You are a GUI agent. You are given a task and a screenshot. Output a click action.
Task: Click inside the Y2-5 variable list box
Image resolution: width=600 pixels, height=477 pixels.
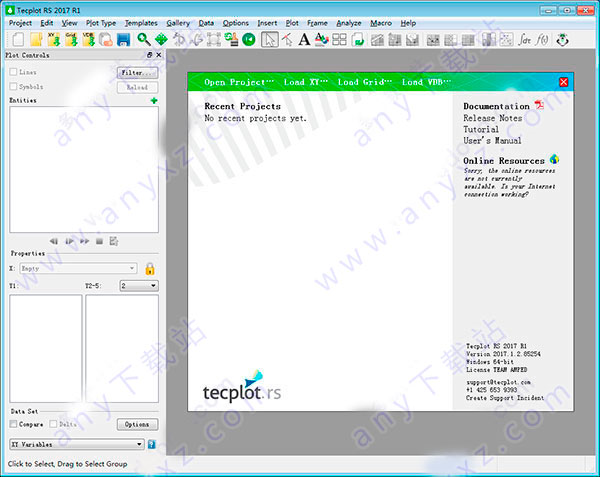122,348
